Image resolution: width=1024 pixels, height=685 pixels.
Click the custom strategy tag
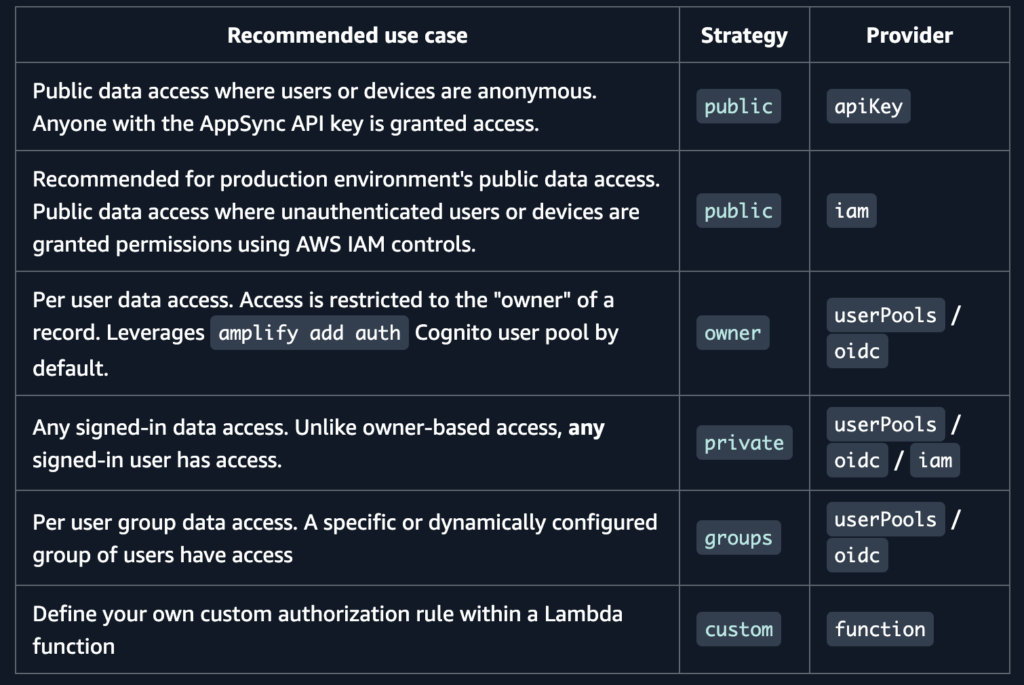[738, 629]
